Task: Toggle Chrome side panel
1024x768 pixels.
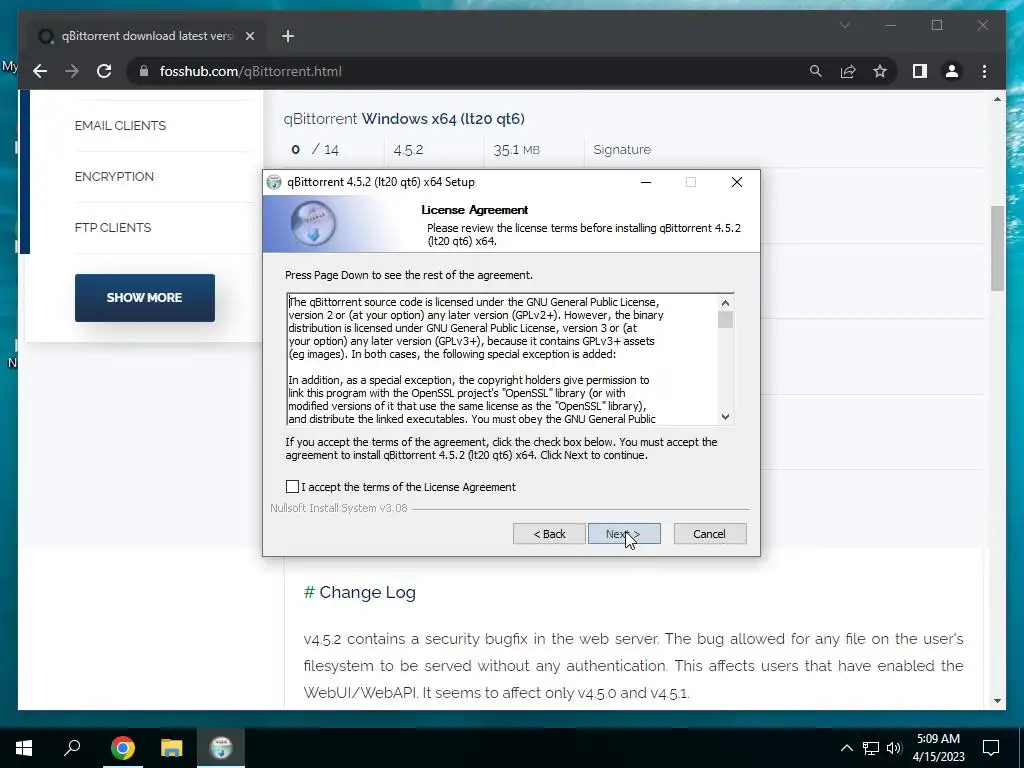Action: [920, 71]
